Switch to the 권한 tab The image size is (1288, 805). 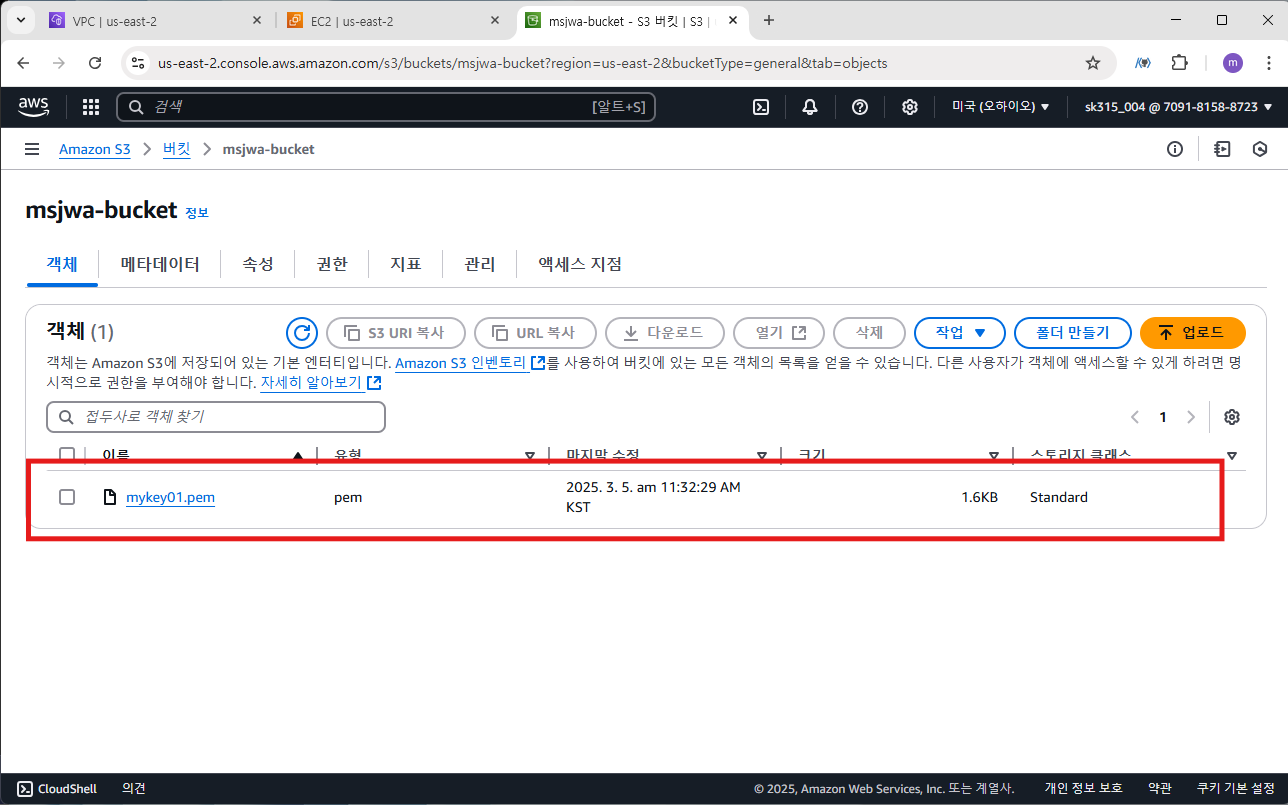(332, 265)
